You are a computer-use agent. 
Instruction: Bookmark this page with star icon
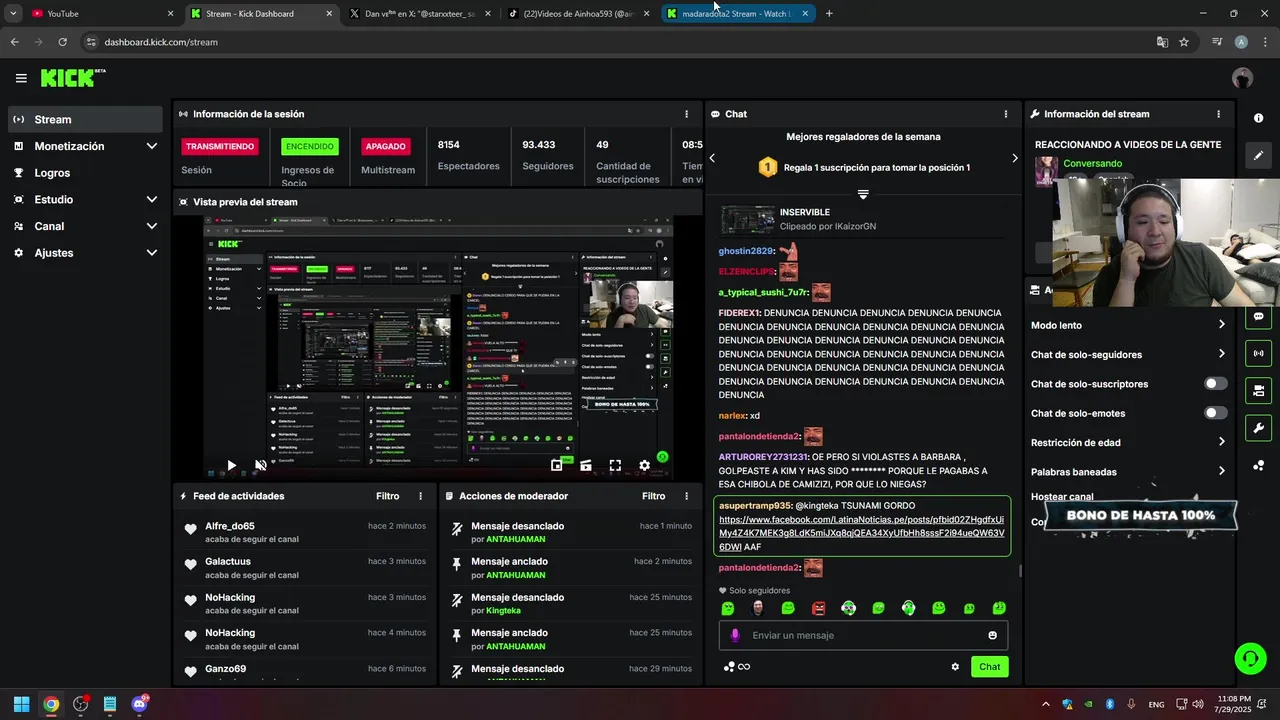[1184, 42]
